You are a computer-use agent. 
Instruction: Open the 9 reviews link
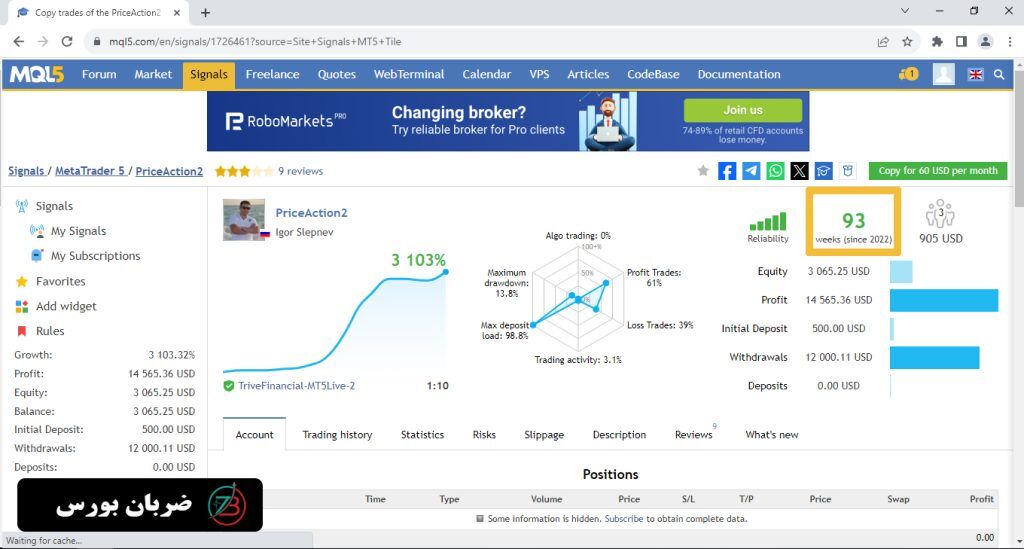pyautogui.click(x=300, y=171)
